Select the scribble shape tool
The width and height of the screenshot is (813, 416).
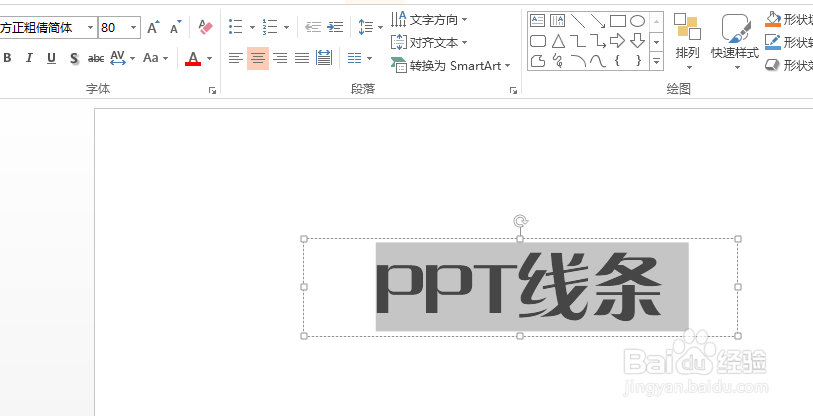[558, 61]
